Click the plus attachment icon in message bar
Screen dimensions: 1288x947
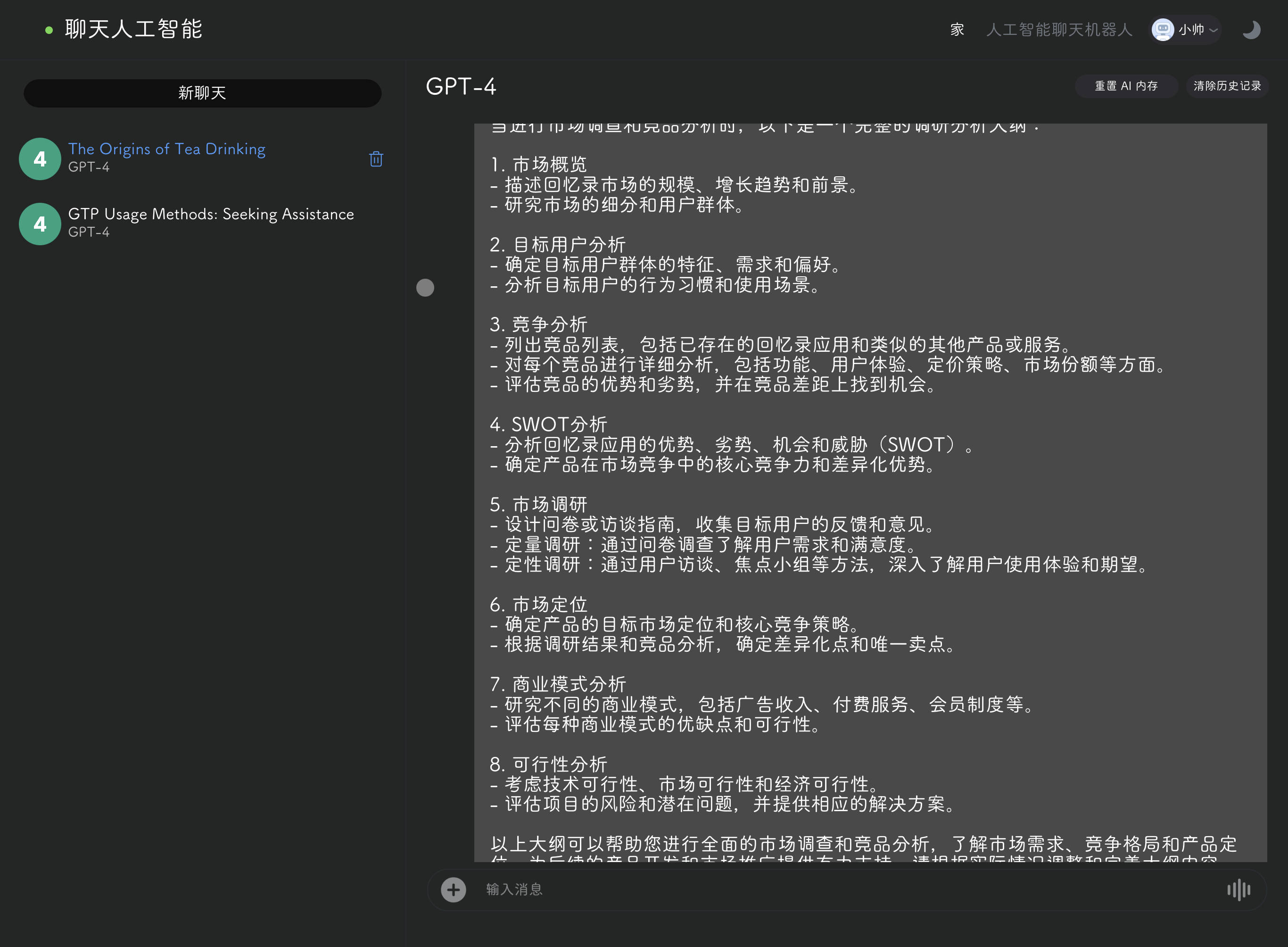point(453,889)
